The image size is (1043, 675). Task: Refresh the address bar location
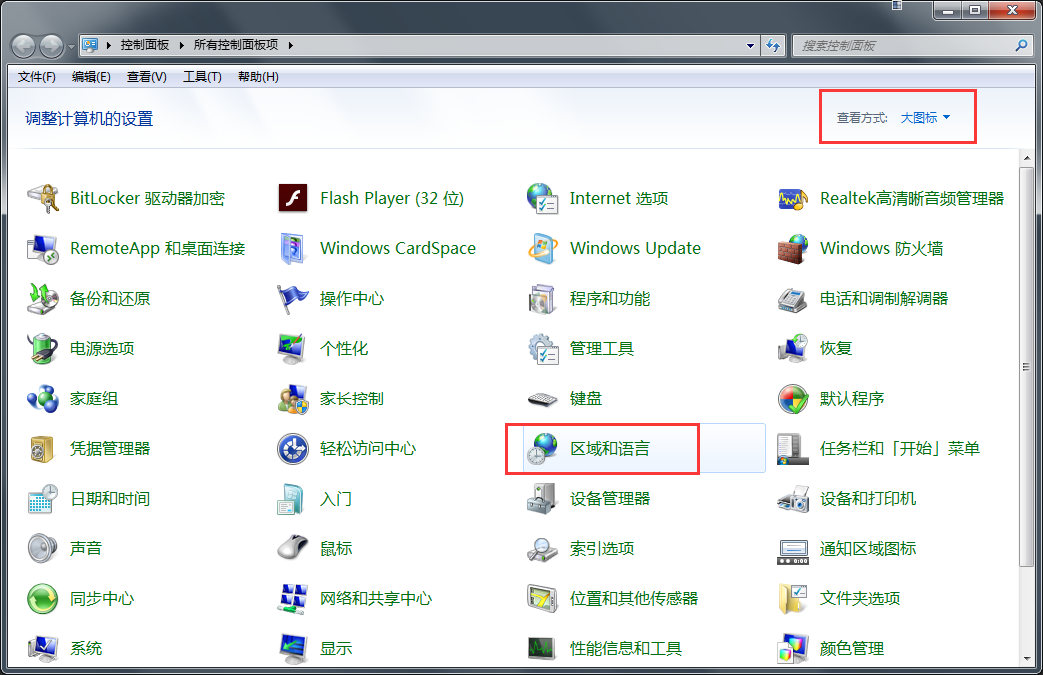coord(773,46)
